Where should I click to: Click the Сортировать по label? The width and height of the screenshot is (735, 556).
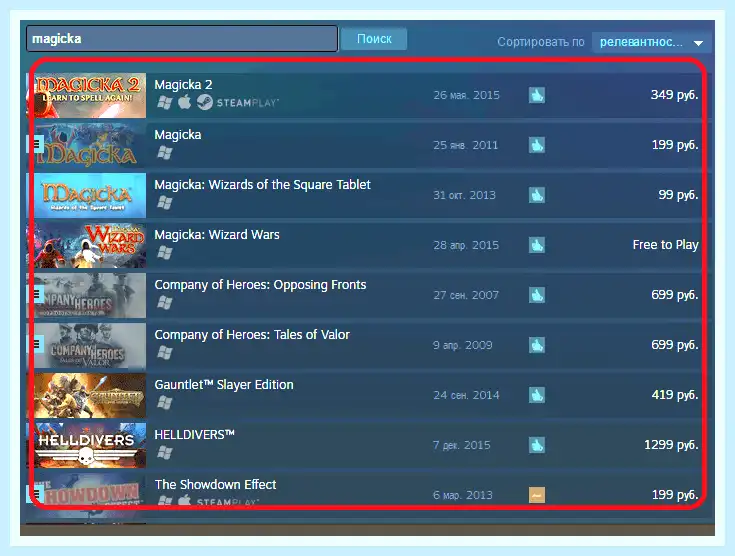click(540, 42)
